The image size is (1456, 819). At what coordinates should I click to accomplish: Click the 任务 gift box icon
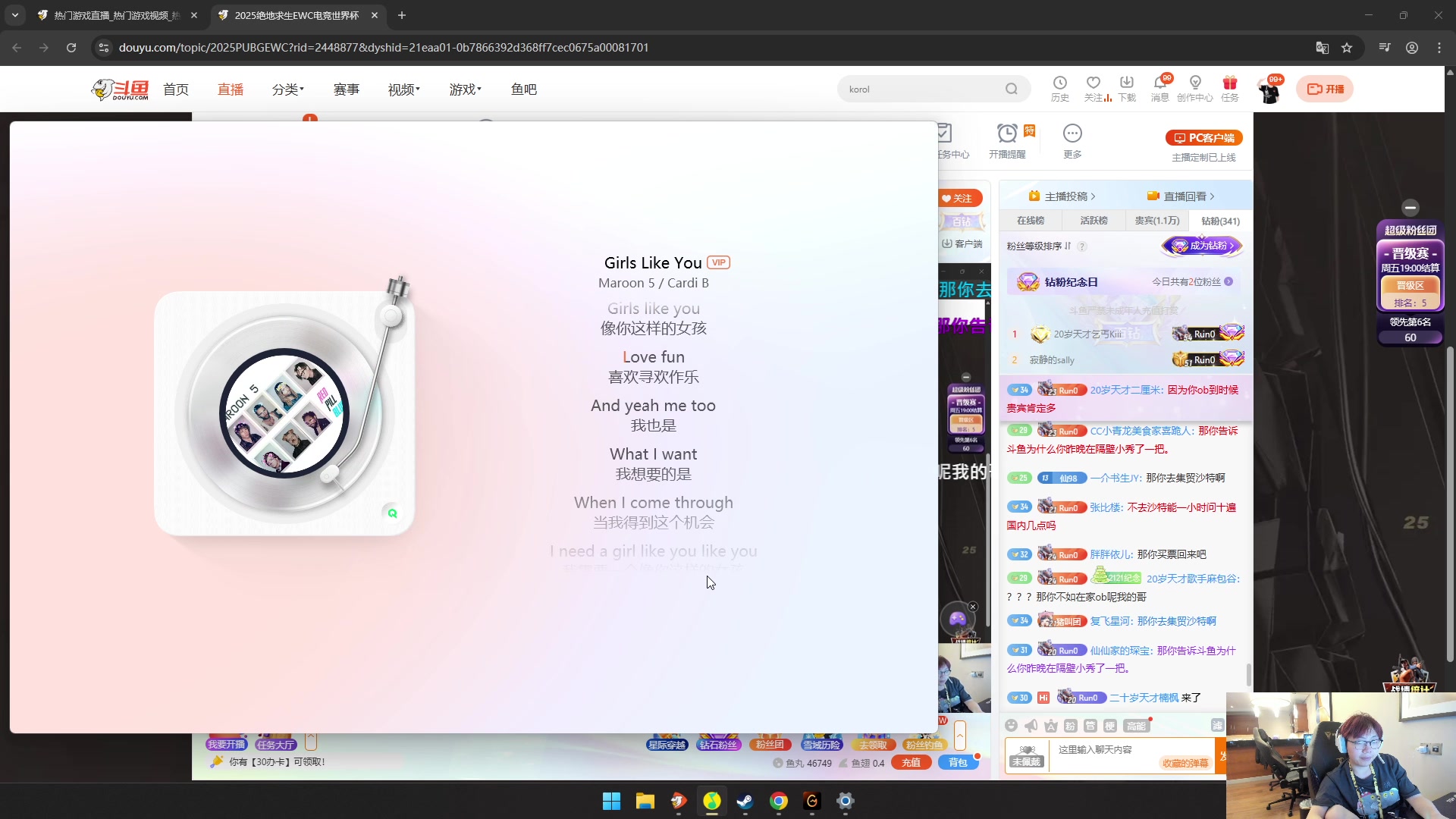coord(1230,83)
